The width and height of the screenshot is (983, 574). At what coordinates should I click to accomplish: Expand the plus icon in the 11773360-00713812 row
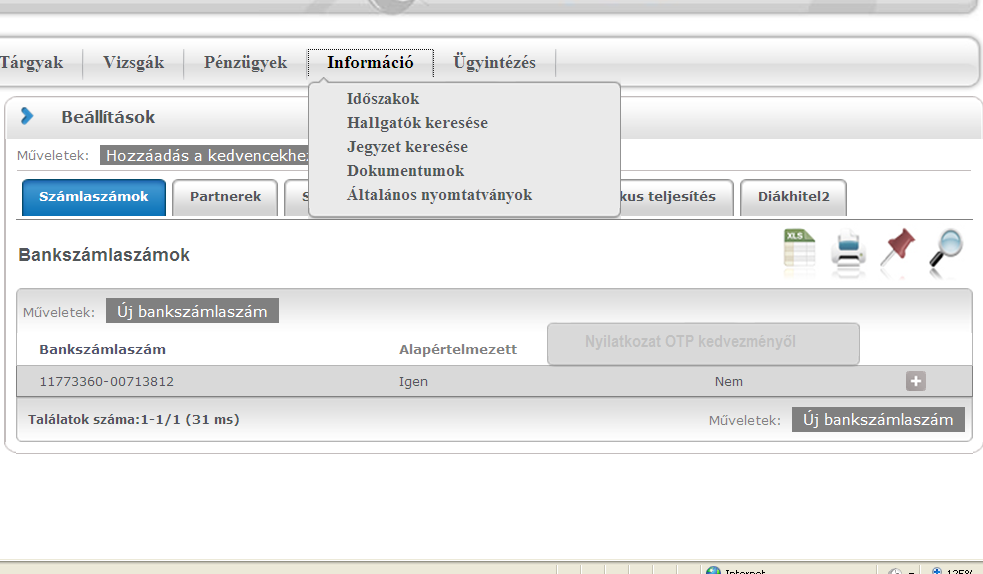(915, 381)
